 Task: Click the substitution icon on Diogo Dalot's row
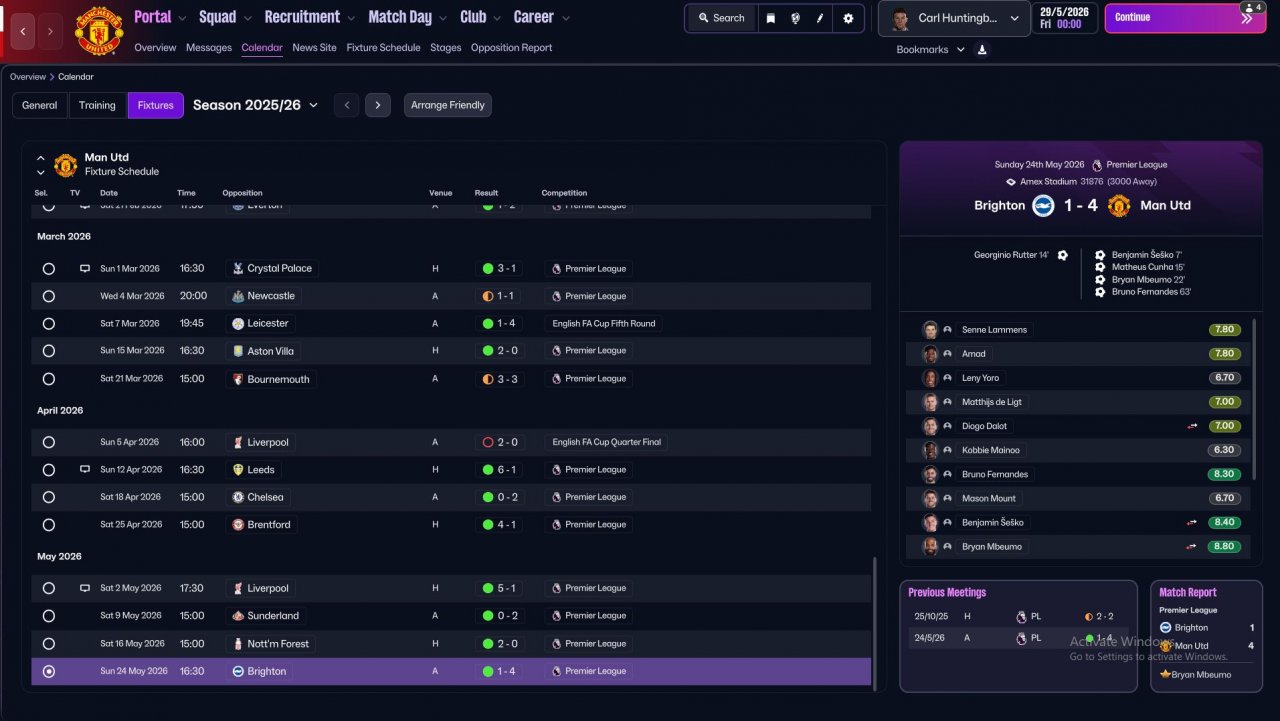[x=1192, y=426]
